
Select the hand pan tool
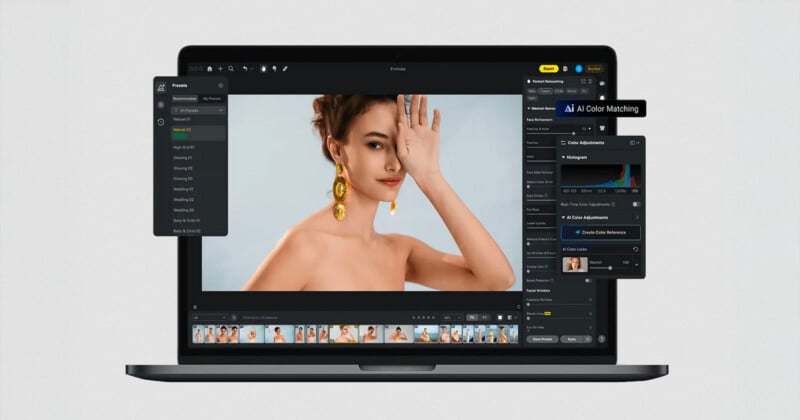coord(263,69)
